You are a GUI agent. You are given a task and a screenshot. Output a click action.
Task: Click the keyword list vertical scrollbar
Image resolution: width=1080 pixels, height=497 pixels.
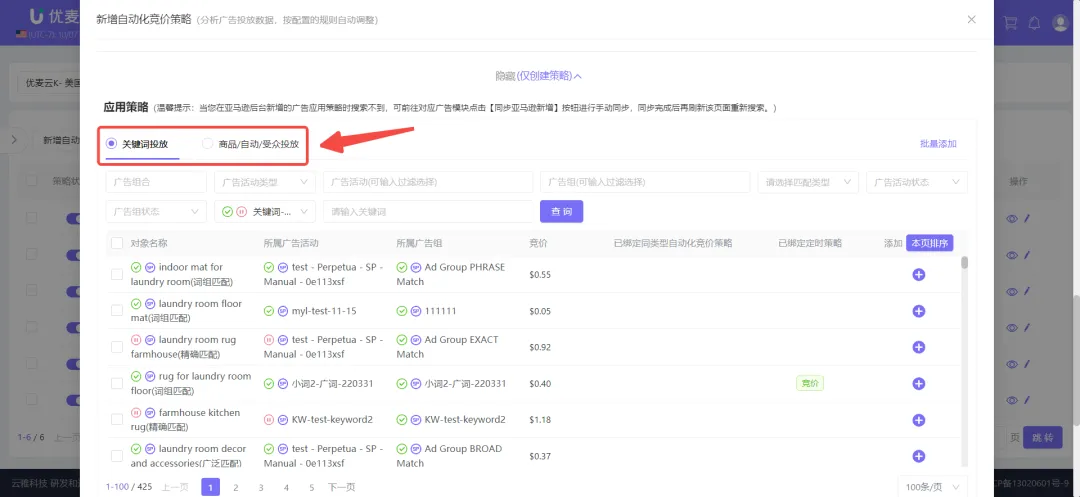(965, 262)
